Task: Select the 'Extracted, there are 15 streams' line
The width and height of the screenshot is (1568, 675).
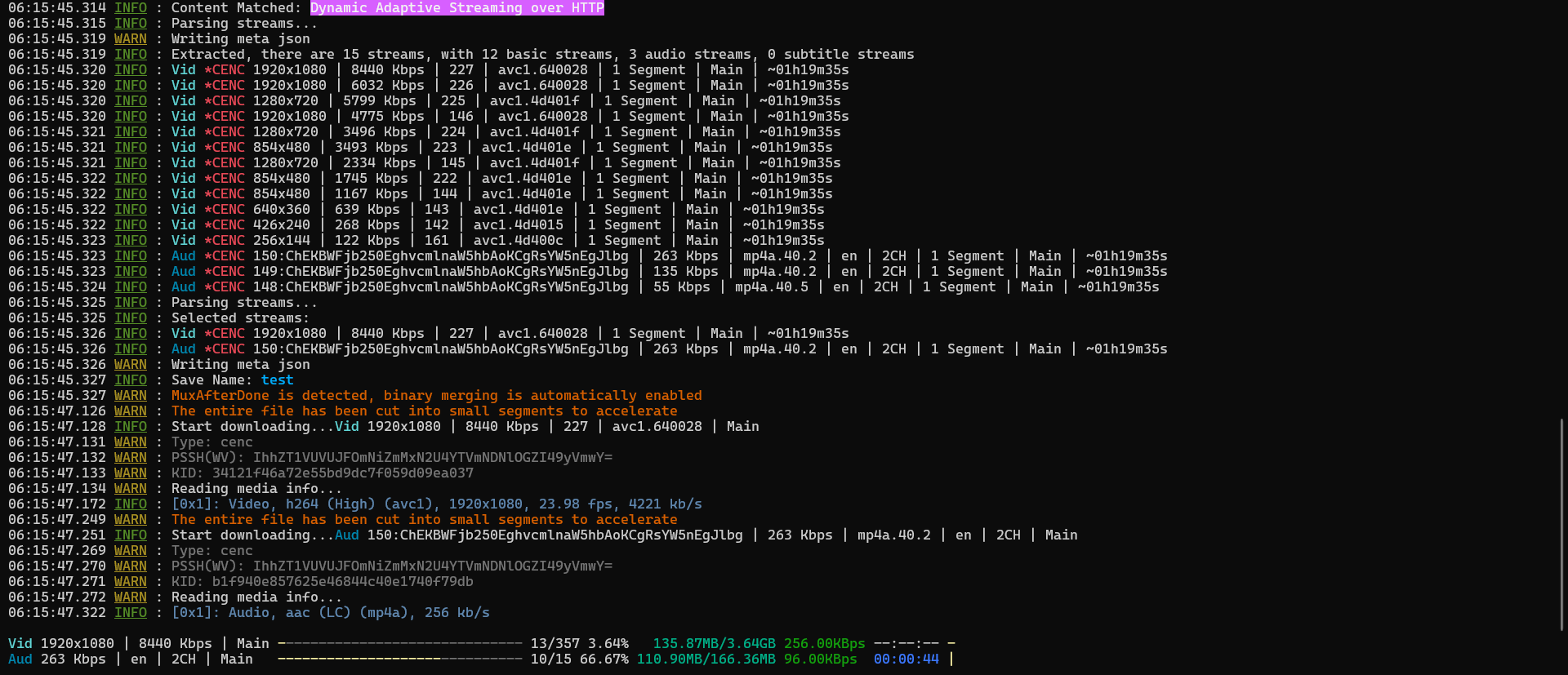Action: (542, 55)
